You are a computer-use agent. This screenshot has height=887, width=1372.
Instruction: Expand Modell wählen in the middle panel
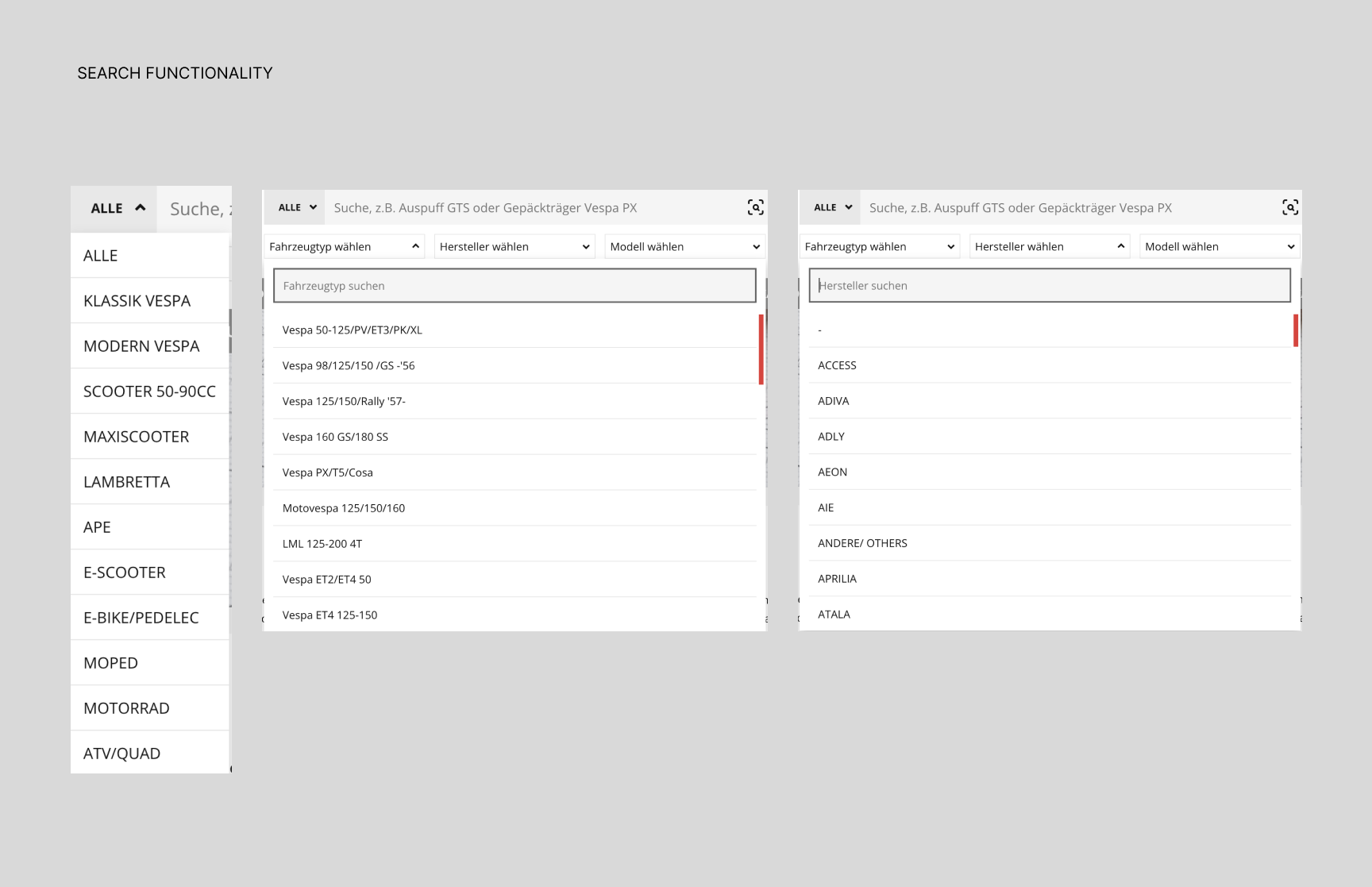[684, 247]
